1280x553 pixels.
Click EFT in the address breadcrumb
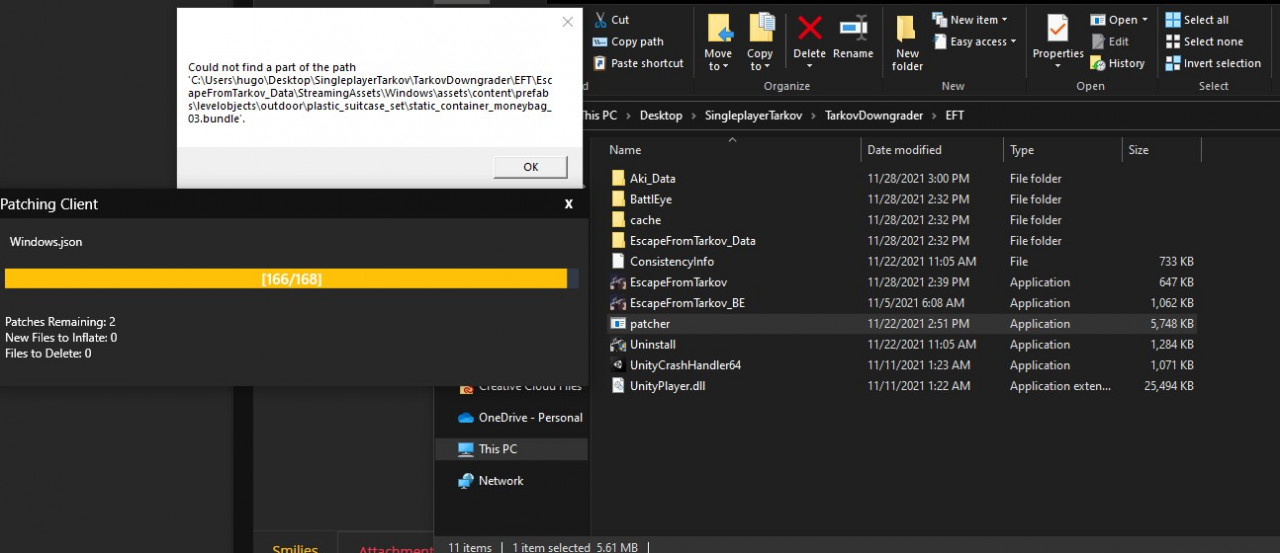[x=955, y=115]
